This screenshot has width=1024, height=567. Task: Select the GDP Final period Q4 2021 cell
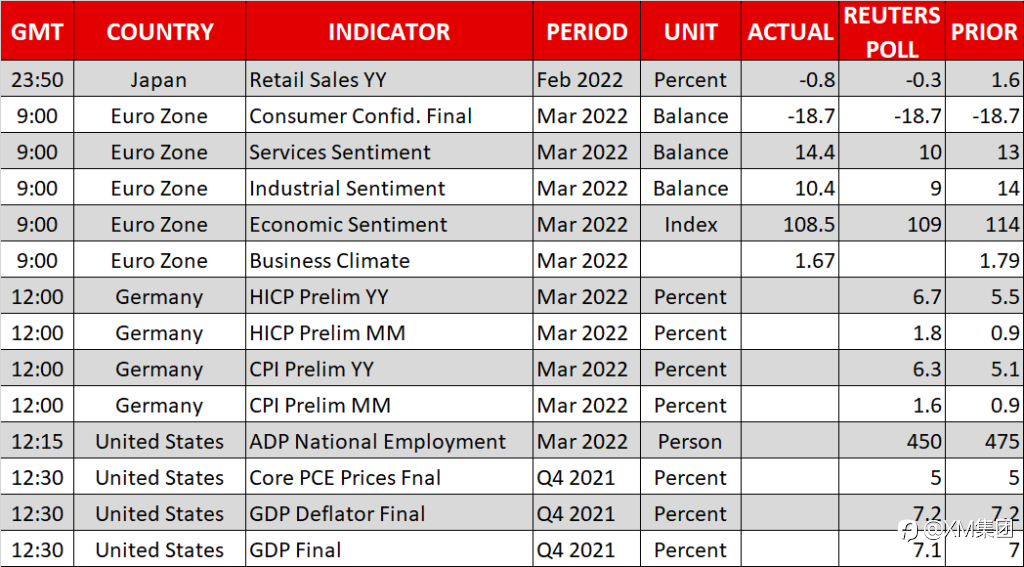coord(586,549)
